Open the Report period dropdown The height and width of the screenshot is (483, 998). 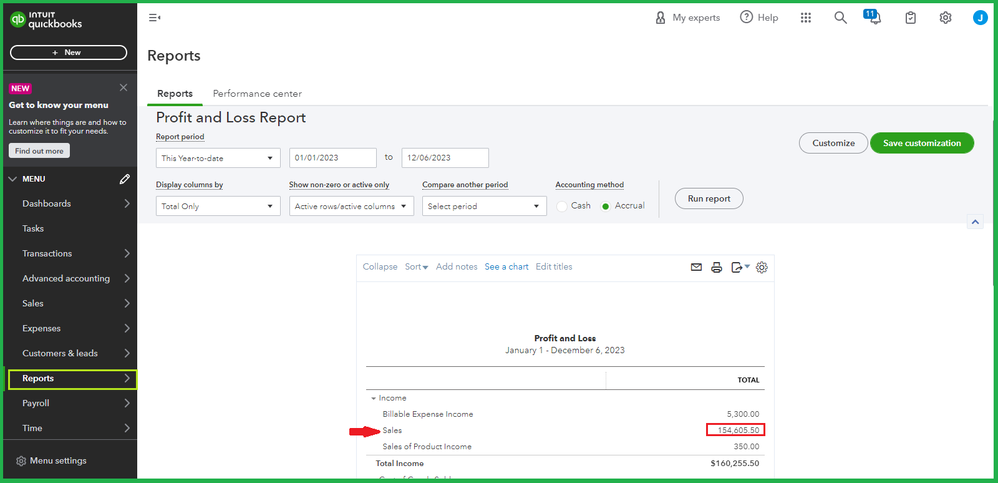coord(218,158)
